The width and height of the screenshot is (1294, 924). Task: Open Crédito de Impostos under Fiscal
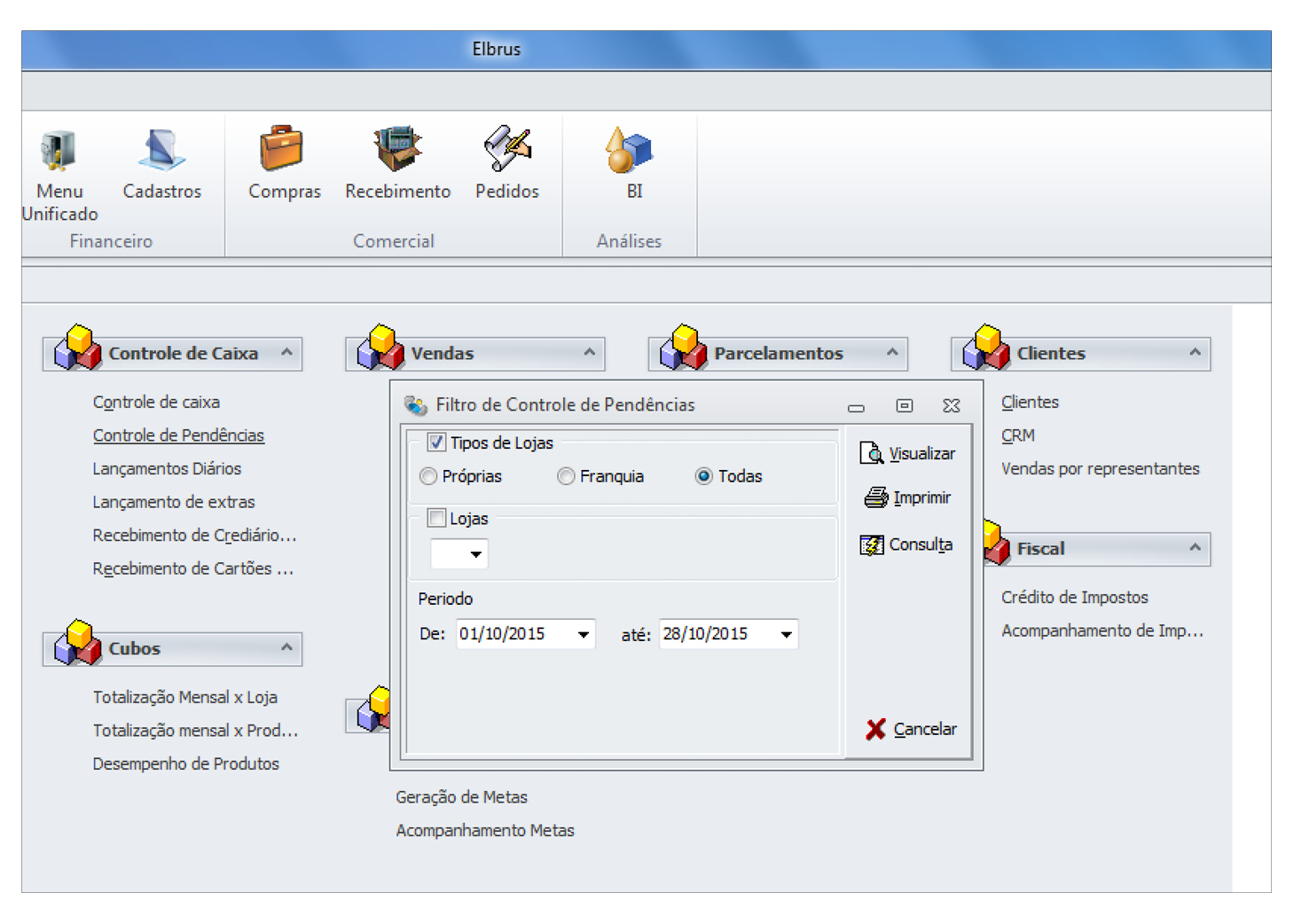(x=1074, y=597)
